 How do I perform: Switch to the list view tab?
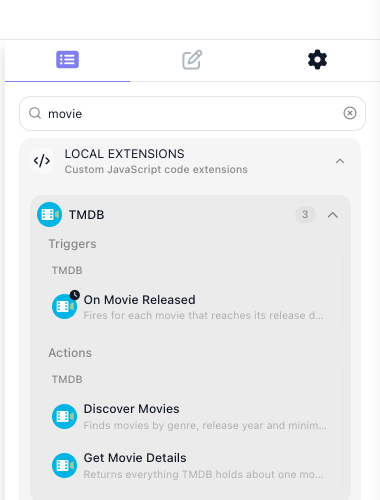[67, 60]
